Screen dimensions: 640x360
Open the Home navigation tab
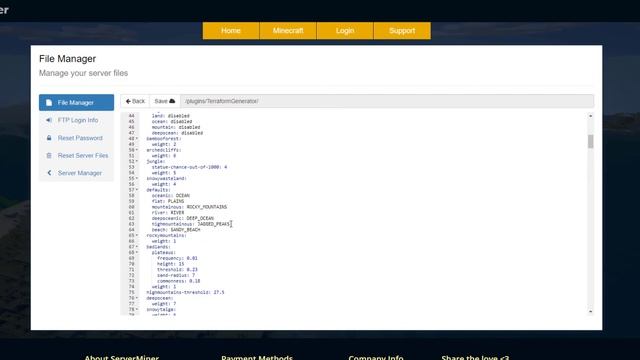[231, 31]
